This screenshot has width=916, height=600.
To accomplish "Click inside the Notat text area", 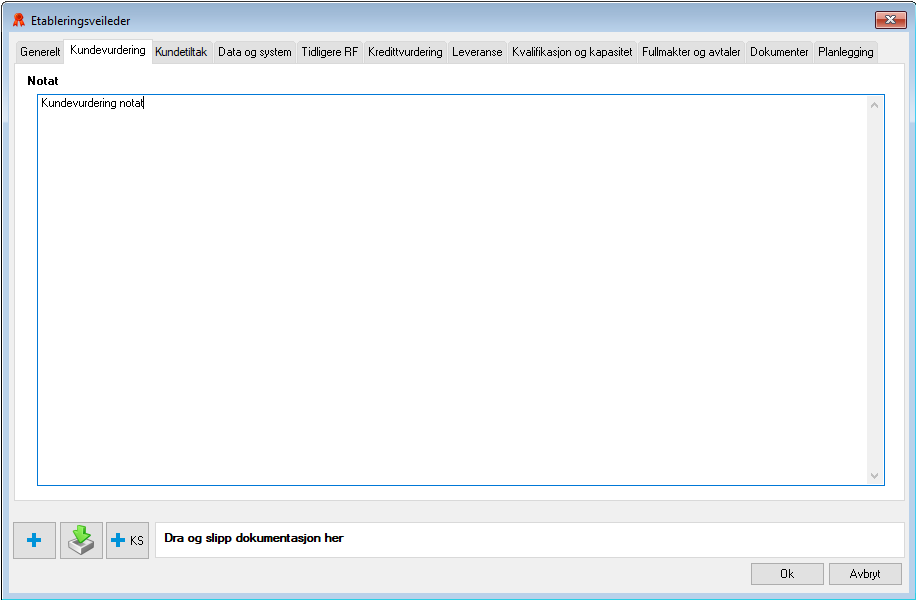I will pos(461,290).
